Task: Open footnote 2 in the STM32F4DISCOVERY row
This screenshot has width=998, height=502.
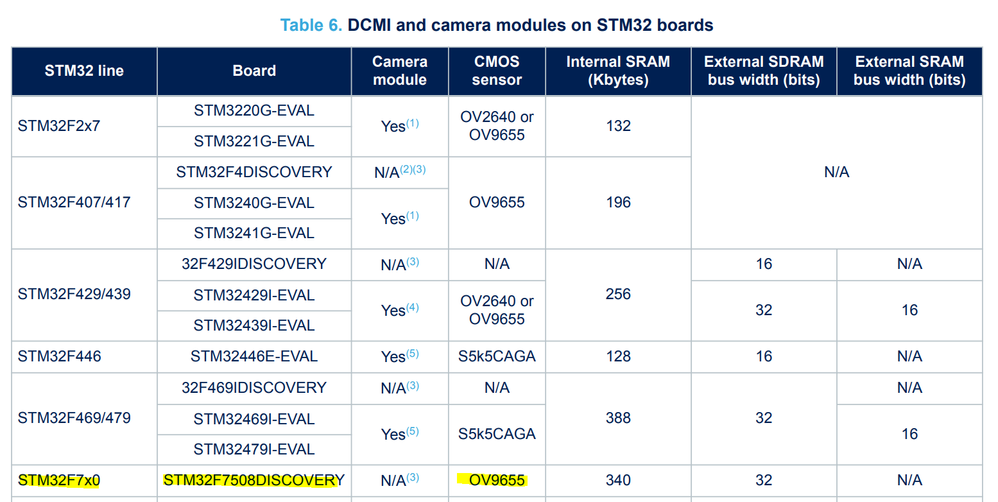Action: [407, 169]
